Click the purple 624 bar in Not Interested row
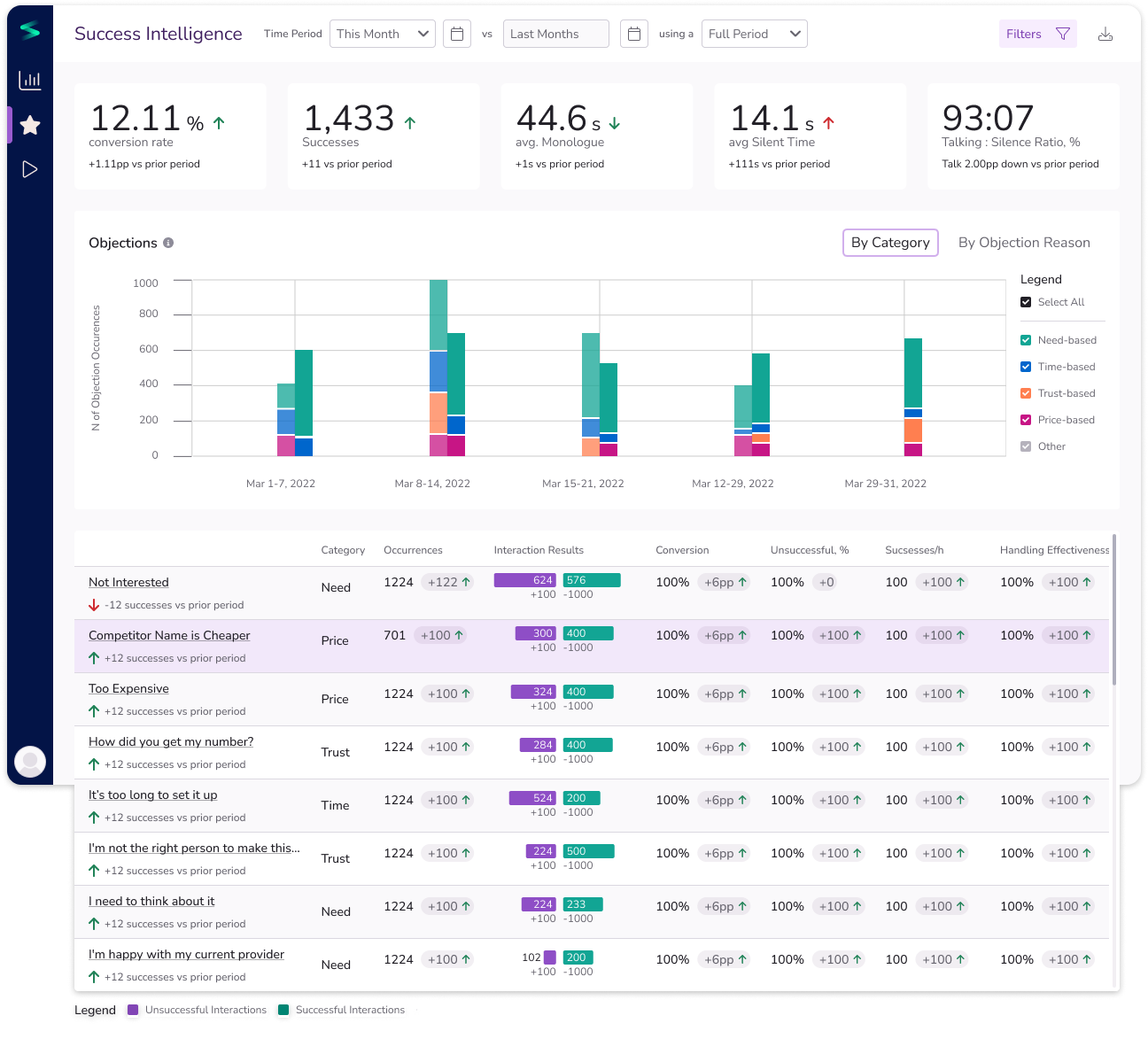1148x1062 pixels. click(525, 580)
